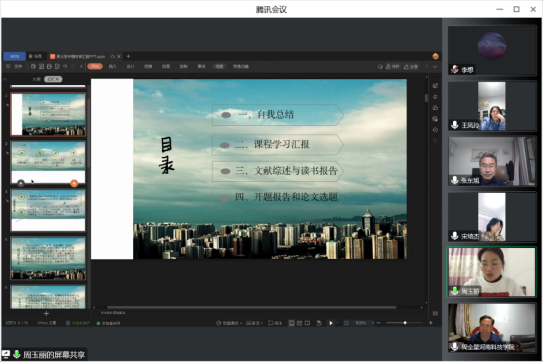The width and height of the screenshot is (543, 363).
Task: Click the 分享 share button
Action: (x=411, y=67)
